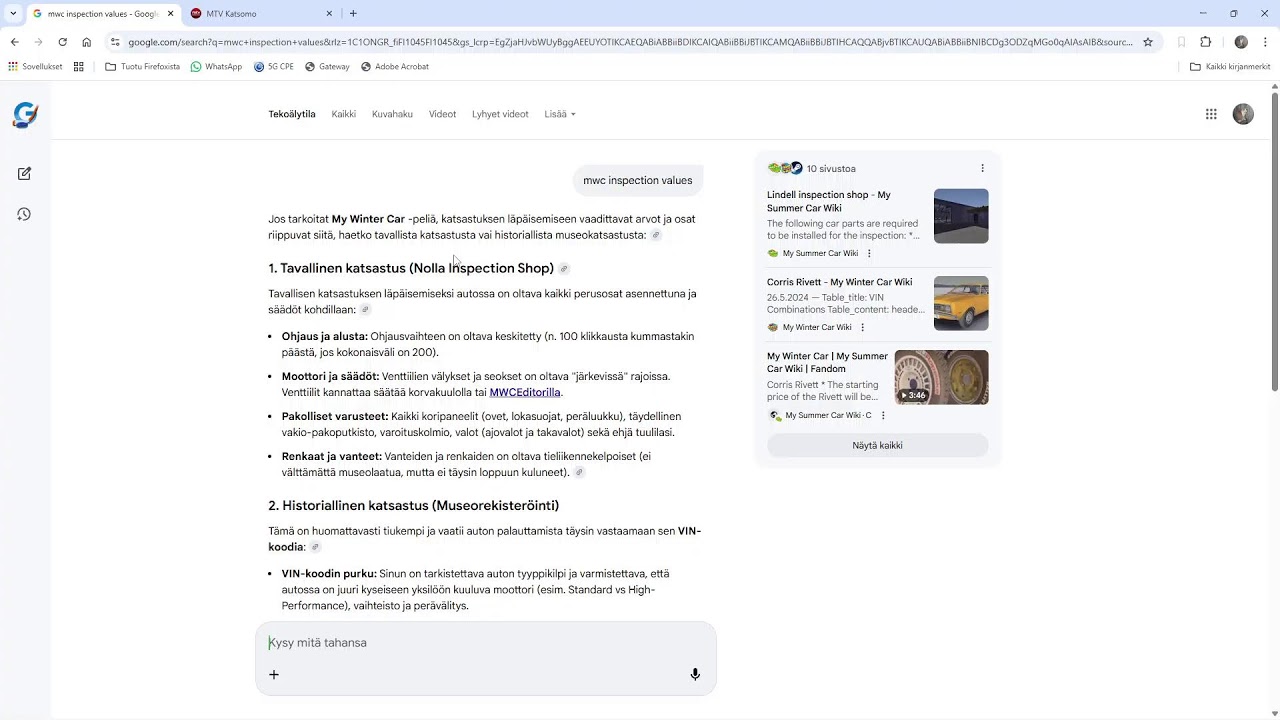
Task: Open the source icon after 'säädöt kohdillaan:'
Action: click(365, 310)
